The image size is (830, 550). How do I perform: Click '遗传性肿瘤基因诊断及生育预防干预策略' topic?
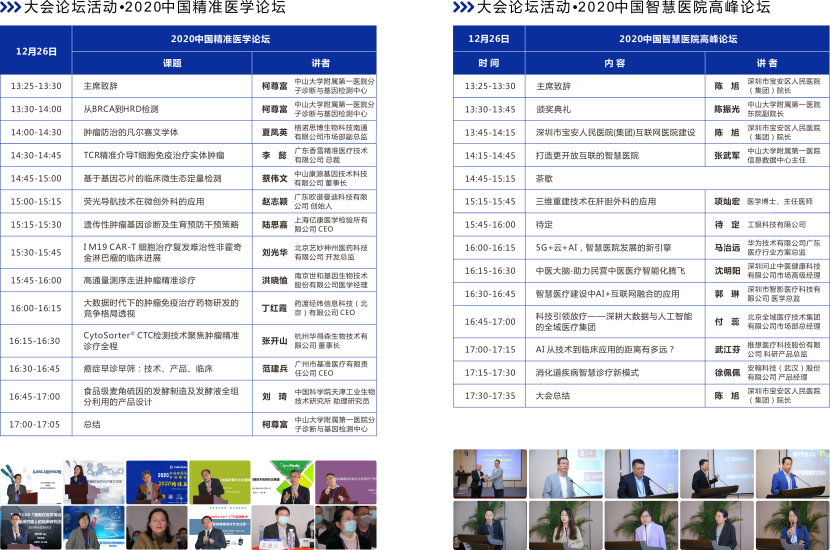[161, 224]
